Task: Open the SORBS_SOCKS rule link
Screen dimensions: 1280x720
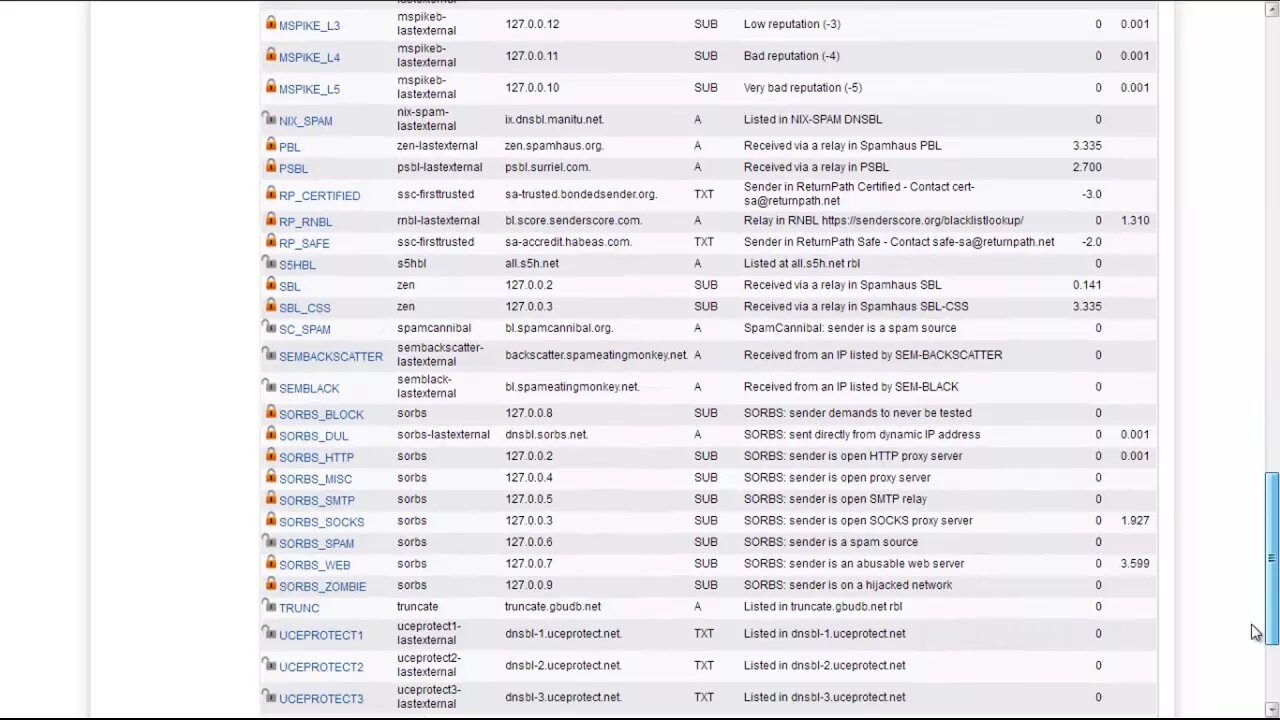Action: pyautogui.click(x=321, y=522)
